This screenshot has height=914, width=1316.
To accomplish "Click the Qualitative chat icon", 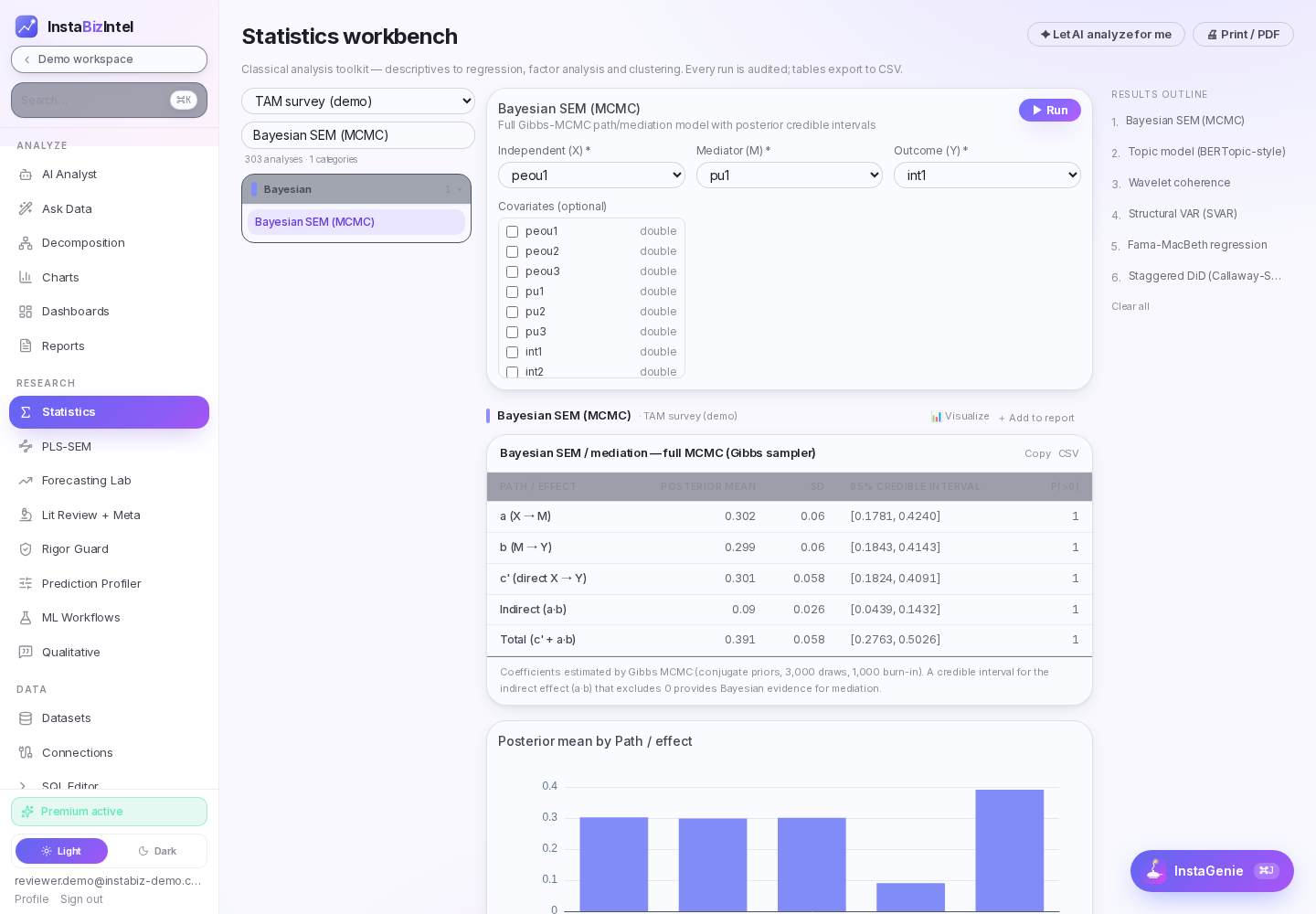I will [x=26, y=652].
